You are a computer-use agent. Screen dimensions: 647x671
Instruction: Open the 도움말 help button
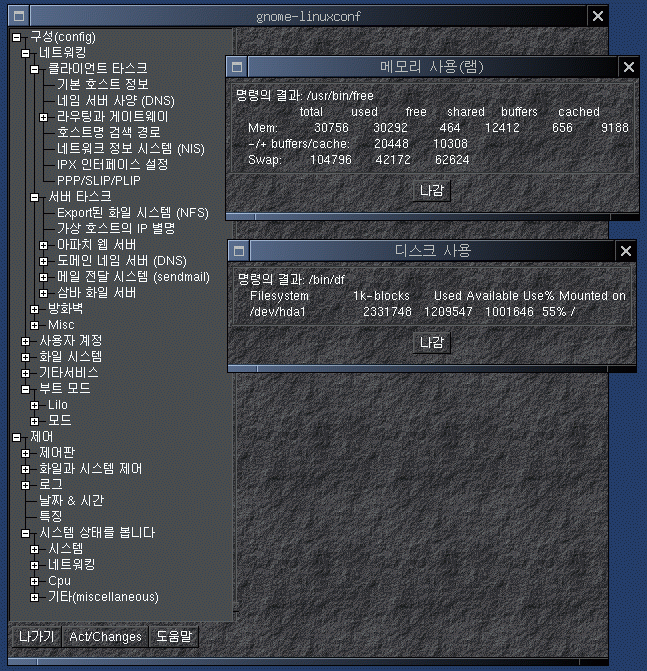click(174, 637)
